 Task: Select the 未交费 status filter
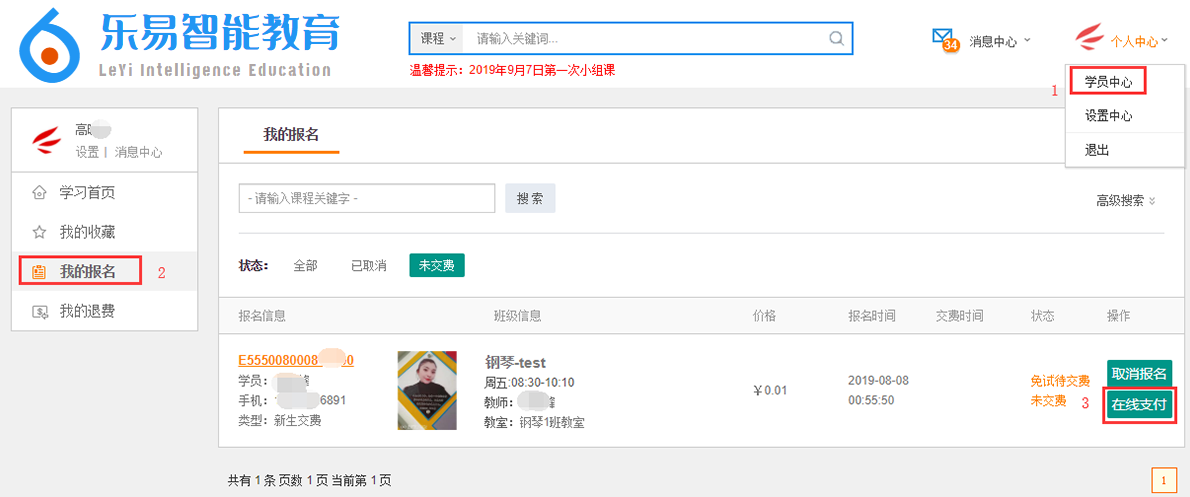point(436,265)
